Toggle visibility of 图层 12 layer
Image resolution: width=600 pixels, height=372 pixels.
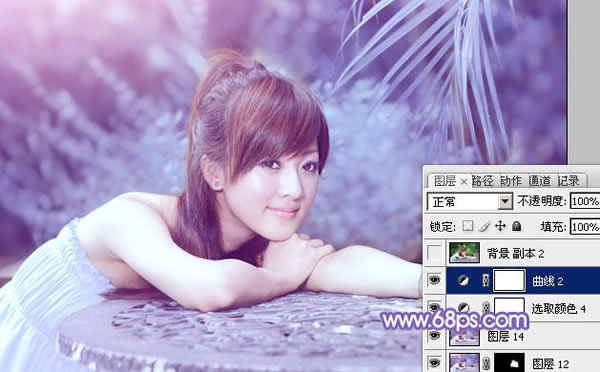(x=434, y=362)
